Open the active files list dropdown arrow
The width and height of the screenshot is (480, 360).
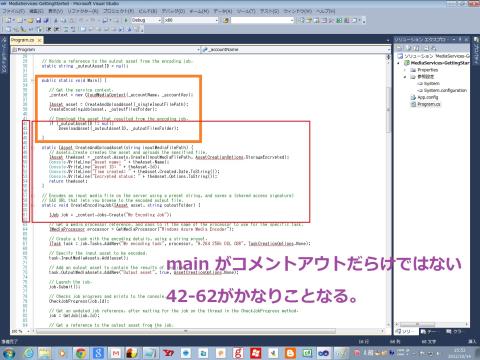[388, 40]
